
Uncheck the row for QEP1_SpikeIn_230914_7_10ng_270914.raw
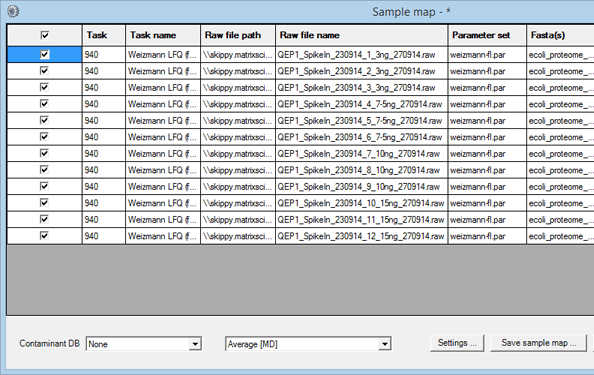click(44, 153)
